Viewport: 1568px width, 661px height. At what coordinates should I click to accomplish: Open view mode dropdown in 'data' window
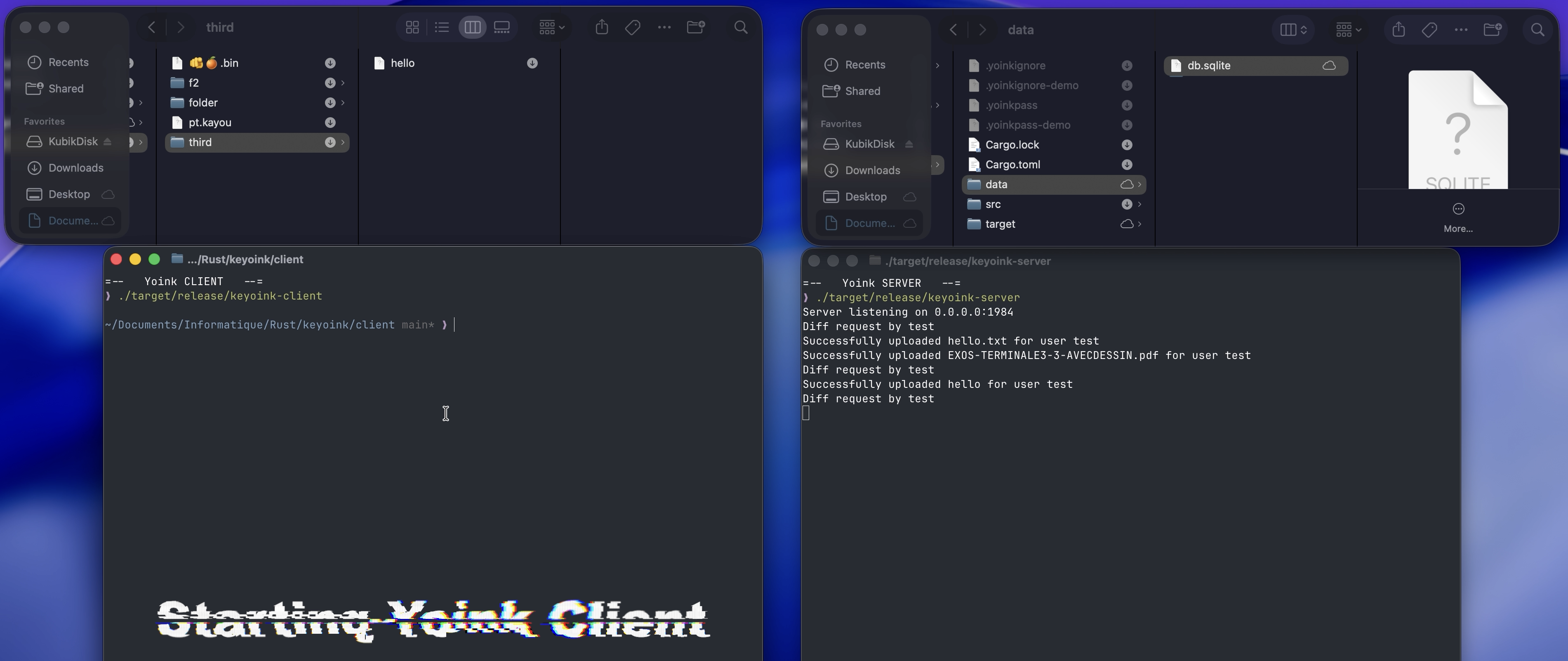point(1293,30)
